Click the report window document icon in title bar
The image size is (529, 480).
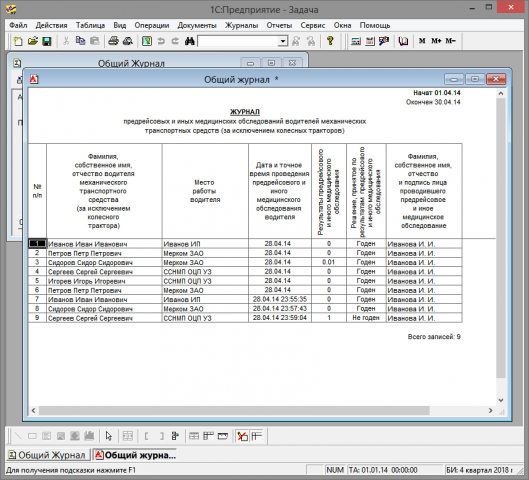click(x=34, y=79)
